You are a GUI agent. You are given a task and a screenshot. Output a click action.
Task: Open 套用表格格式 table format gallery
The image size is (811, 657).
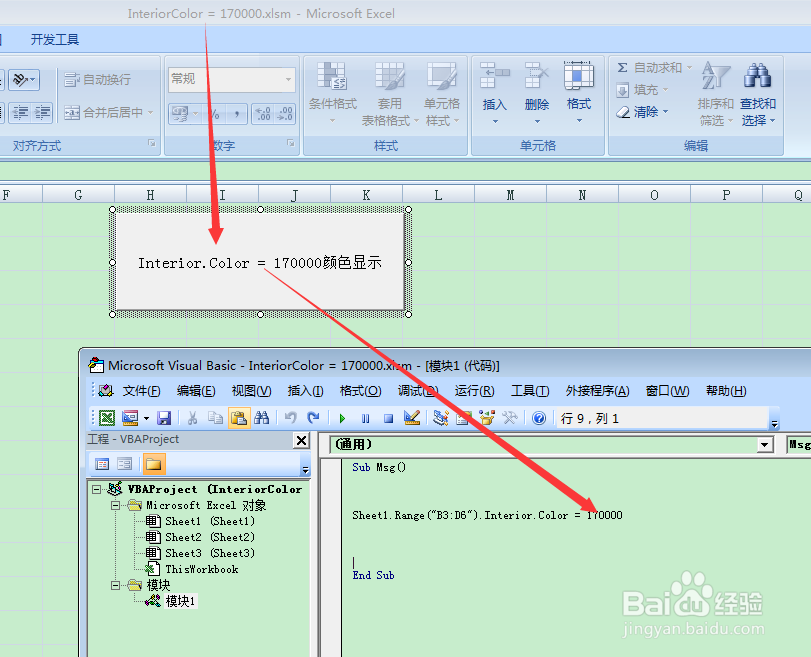pos(389,94)
